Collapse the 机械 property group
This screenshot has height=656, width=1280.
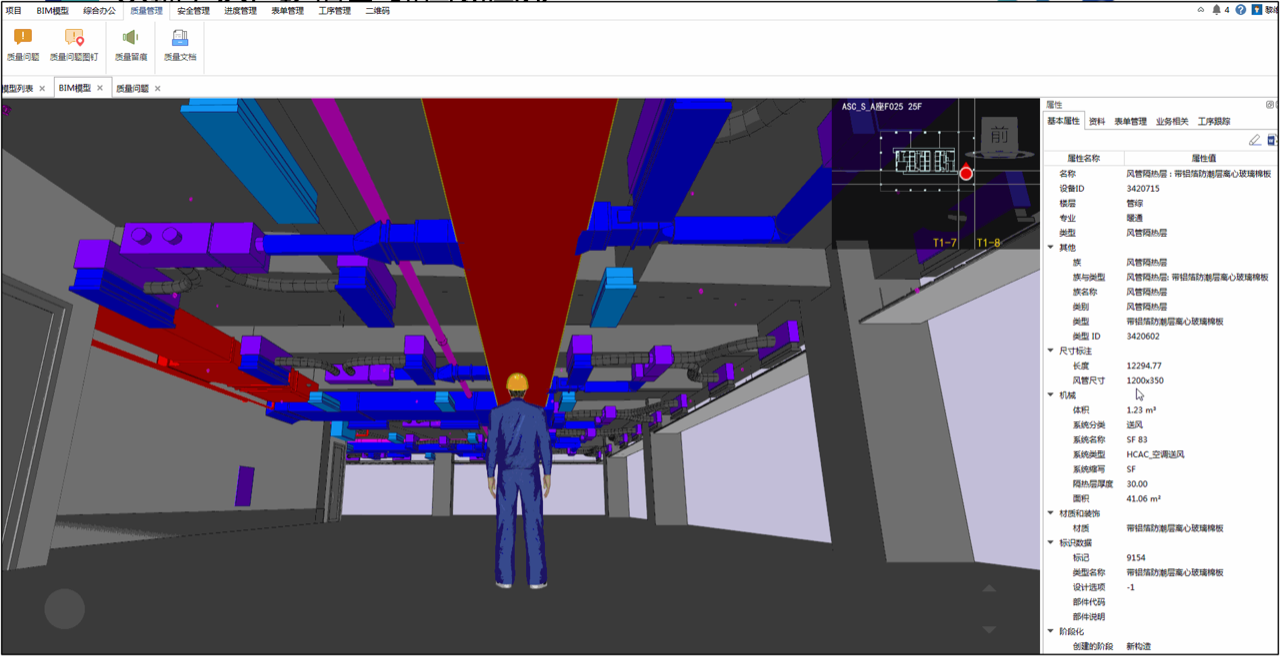click(1050, 395)
